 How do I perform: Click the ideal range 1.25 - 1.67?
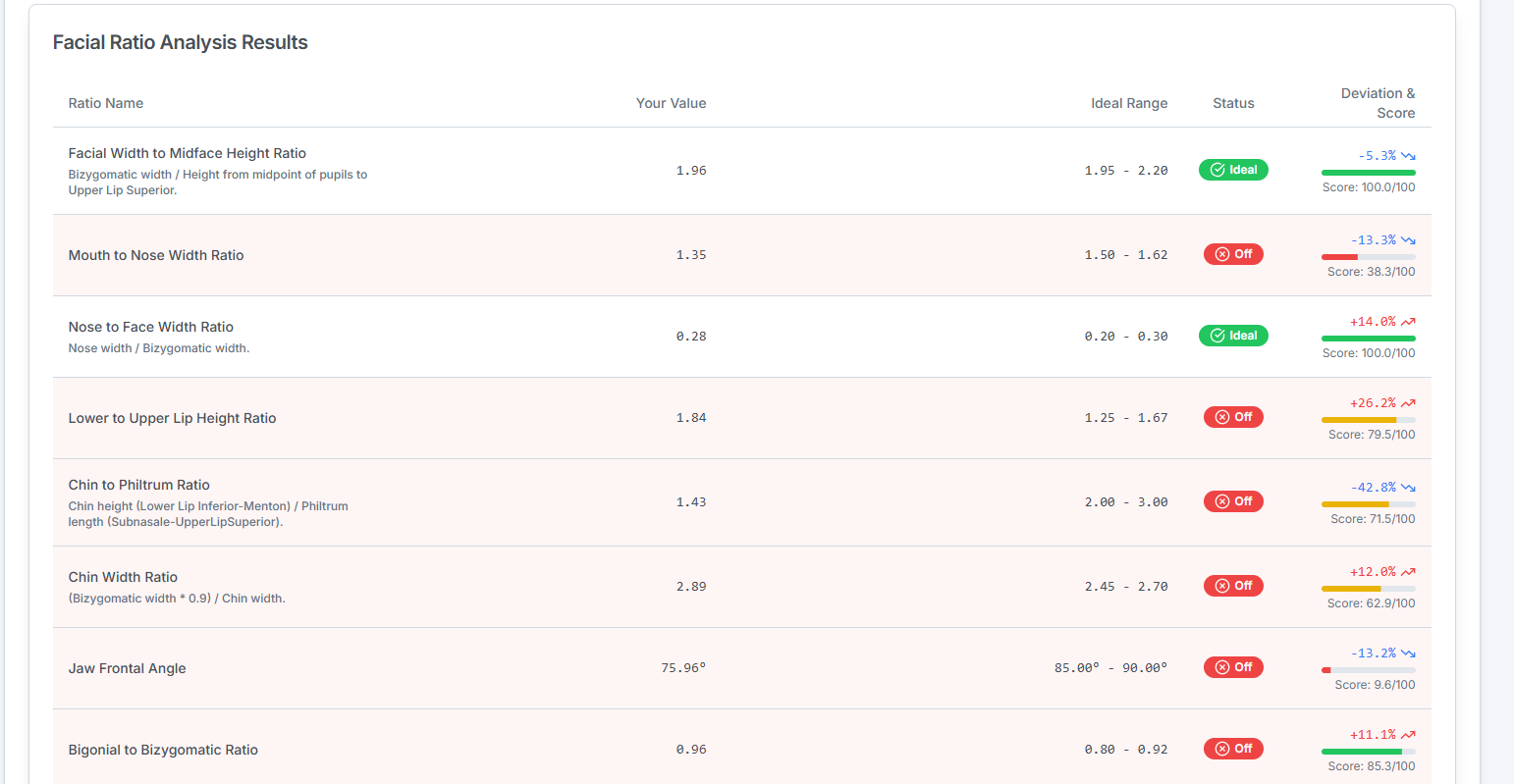pyautogui.click(x=1126, y=418)
